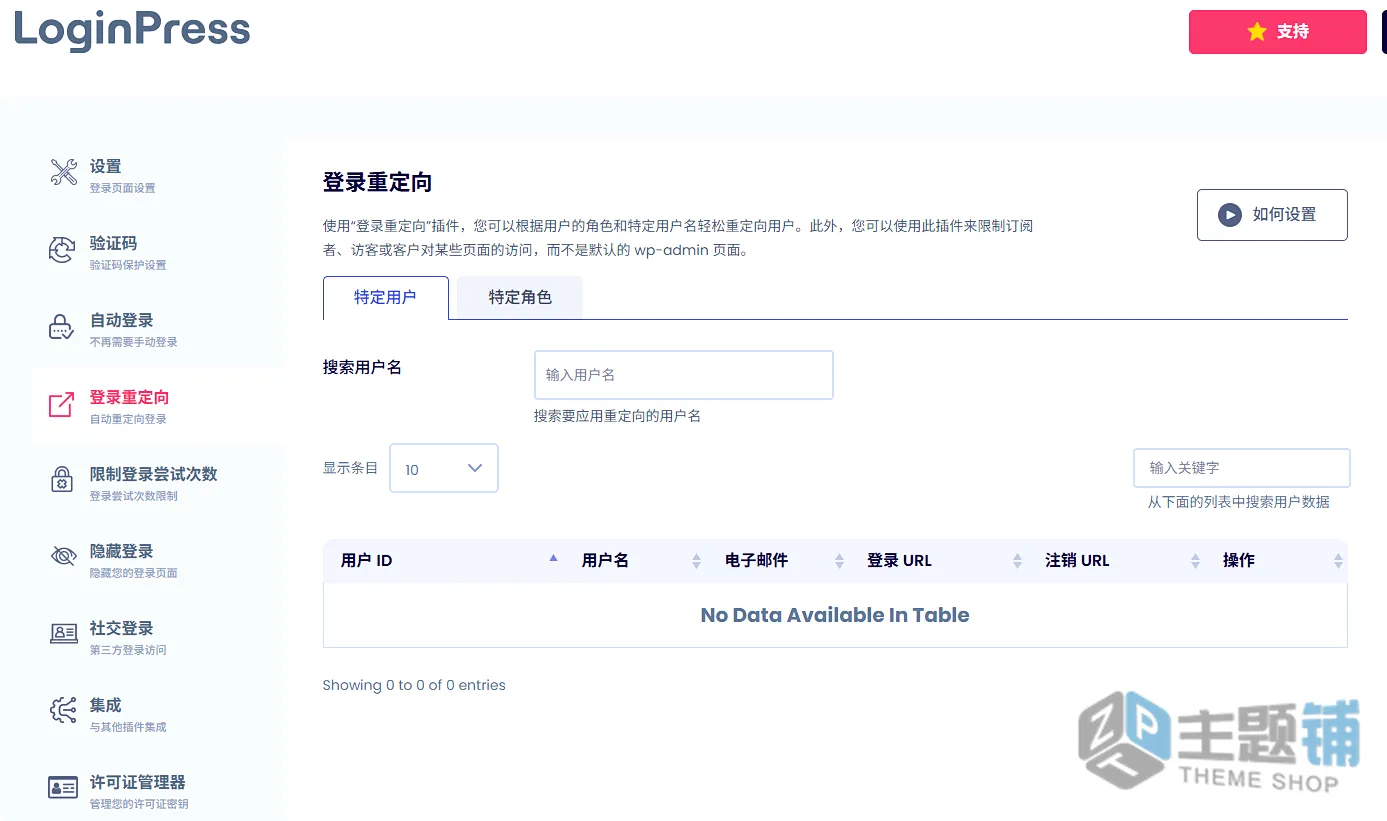1387x821 pixels.
Task: Click the play icon in 如何设置 button
Action: click(x=1229, y=215)
